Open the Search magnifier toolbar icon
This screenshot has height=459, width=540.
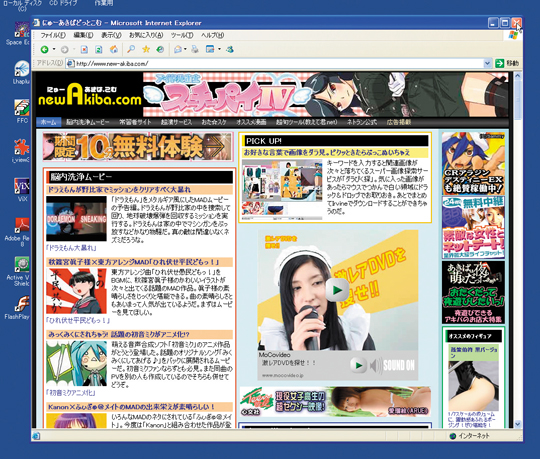(131, 49)
